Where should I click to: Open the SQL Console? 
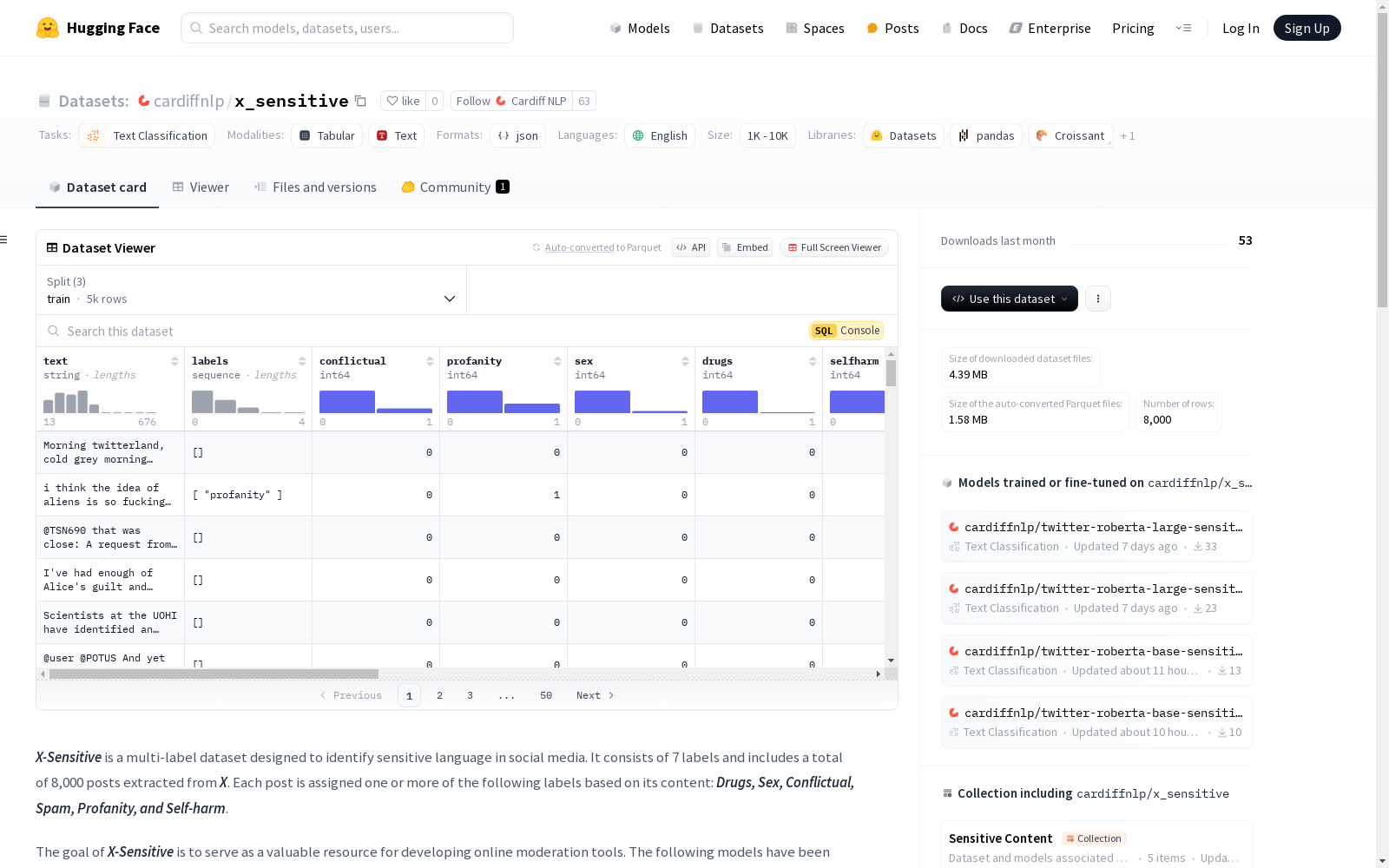pos(846,331)
